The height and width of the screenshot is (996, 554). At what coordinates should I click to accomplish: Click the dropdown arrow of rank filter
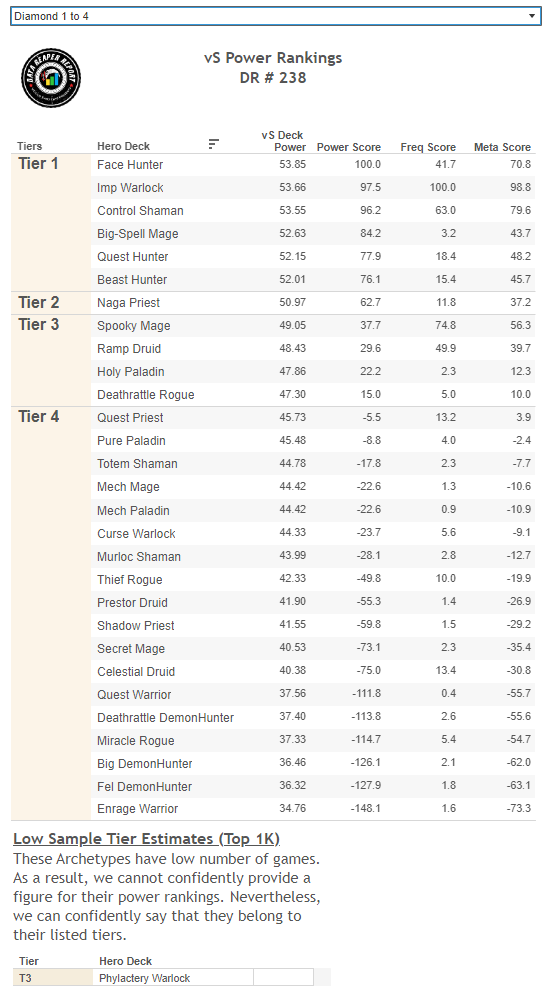click(531, 16)
